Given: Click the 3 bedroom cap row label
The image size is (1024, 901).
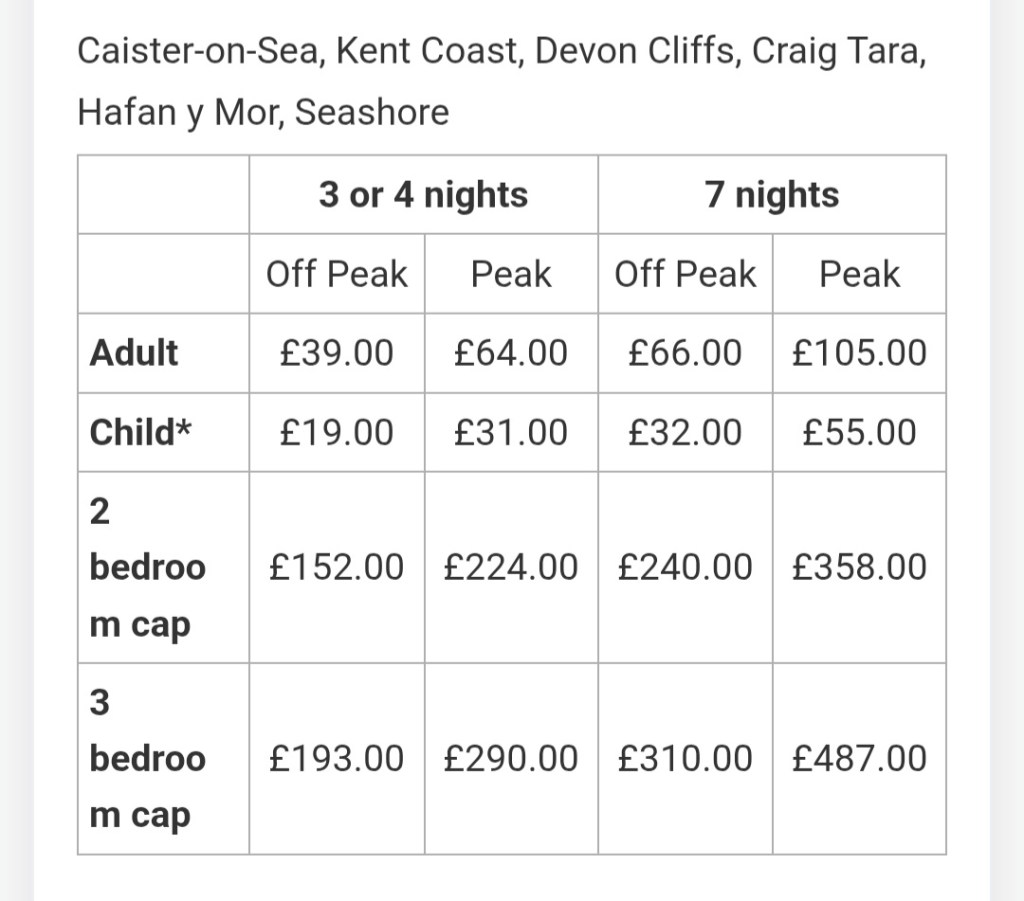Looking at the screenshot, I should pos(147,759).
